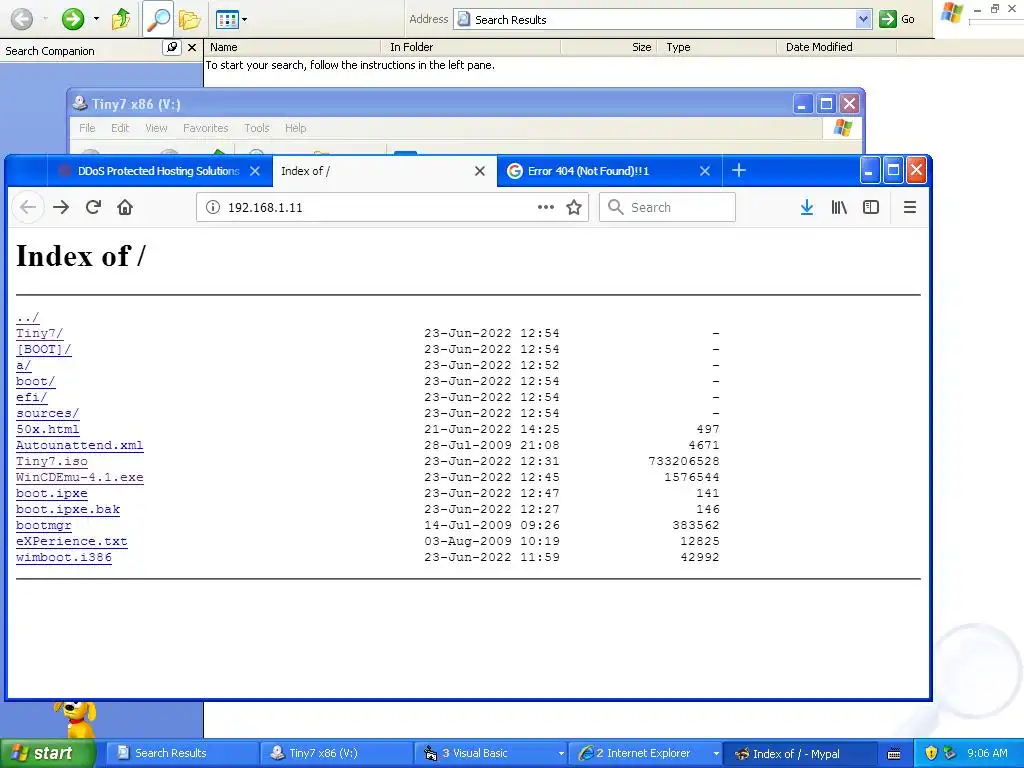Viewport: 1024px width, 768px height.
Task: Open wimboot.i386 link
Action: click(63, 557)
